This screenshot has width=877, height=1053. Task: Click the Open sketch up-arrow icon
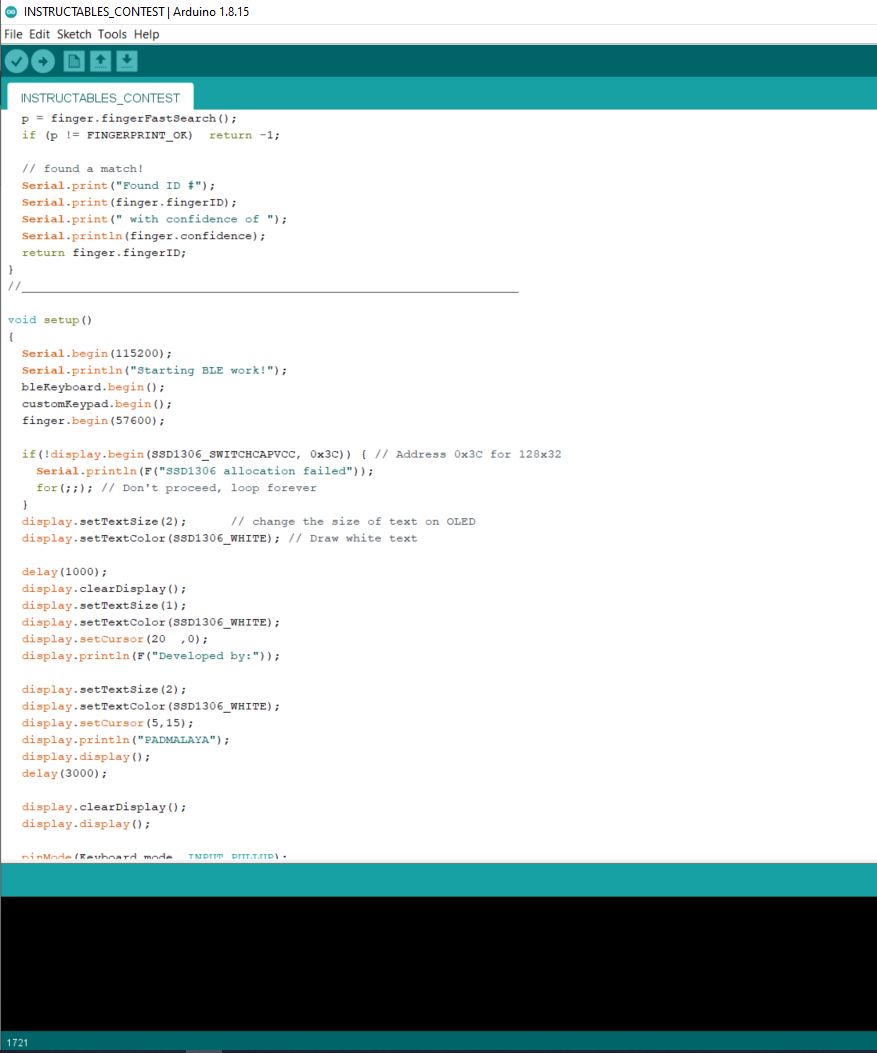101,61
